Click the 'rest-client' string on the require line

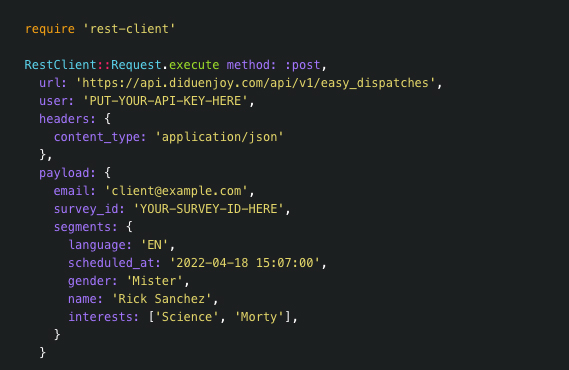(x=129, y=29)
